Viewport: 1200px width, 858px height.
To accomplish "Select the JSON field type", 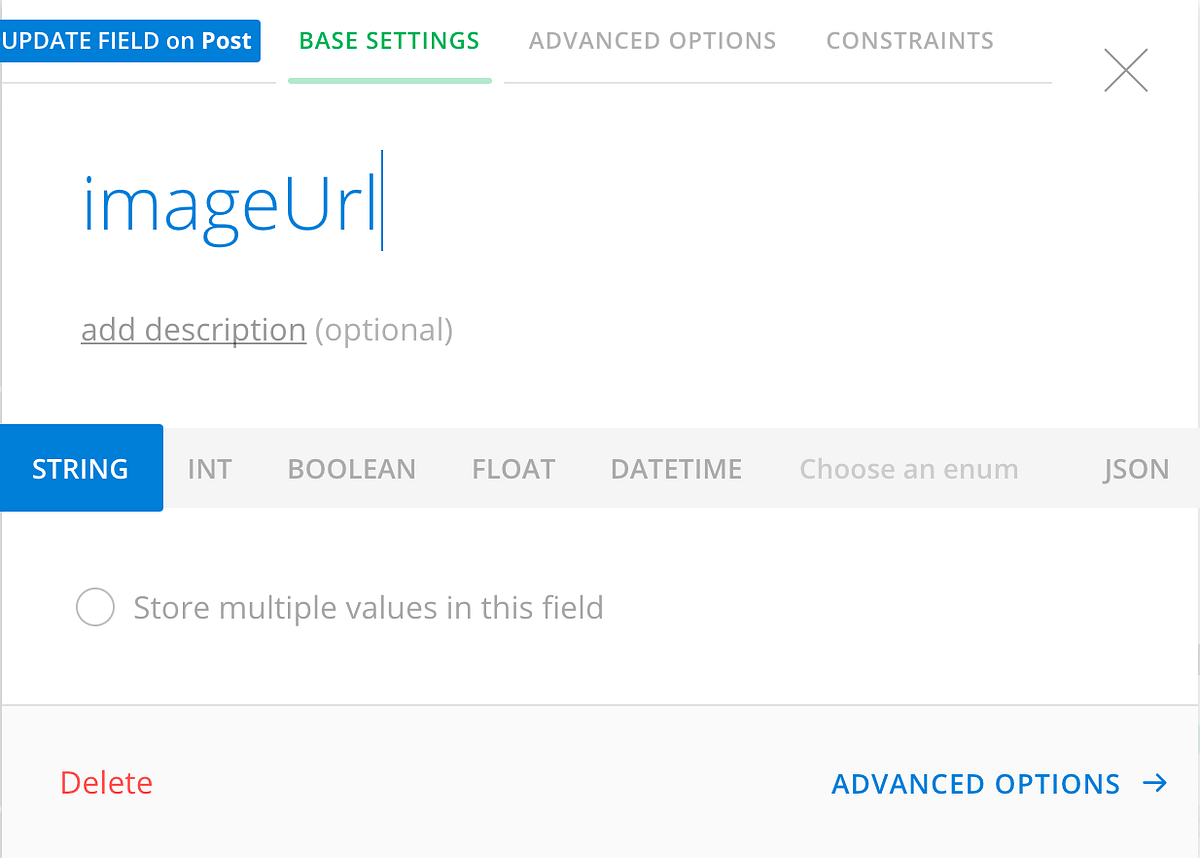I will pos(1136,469).
